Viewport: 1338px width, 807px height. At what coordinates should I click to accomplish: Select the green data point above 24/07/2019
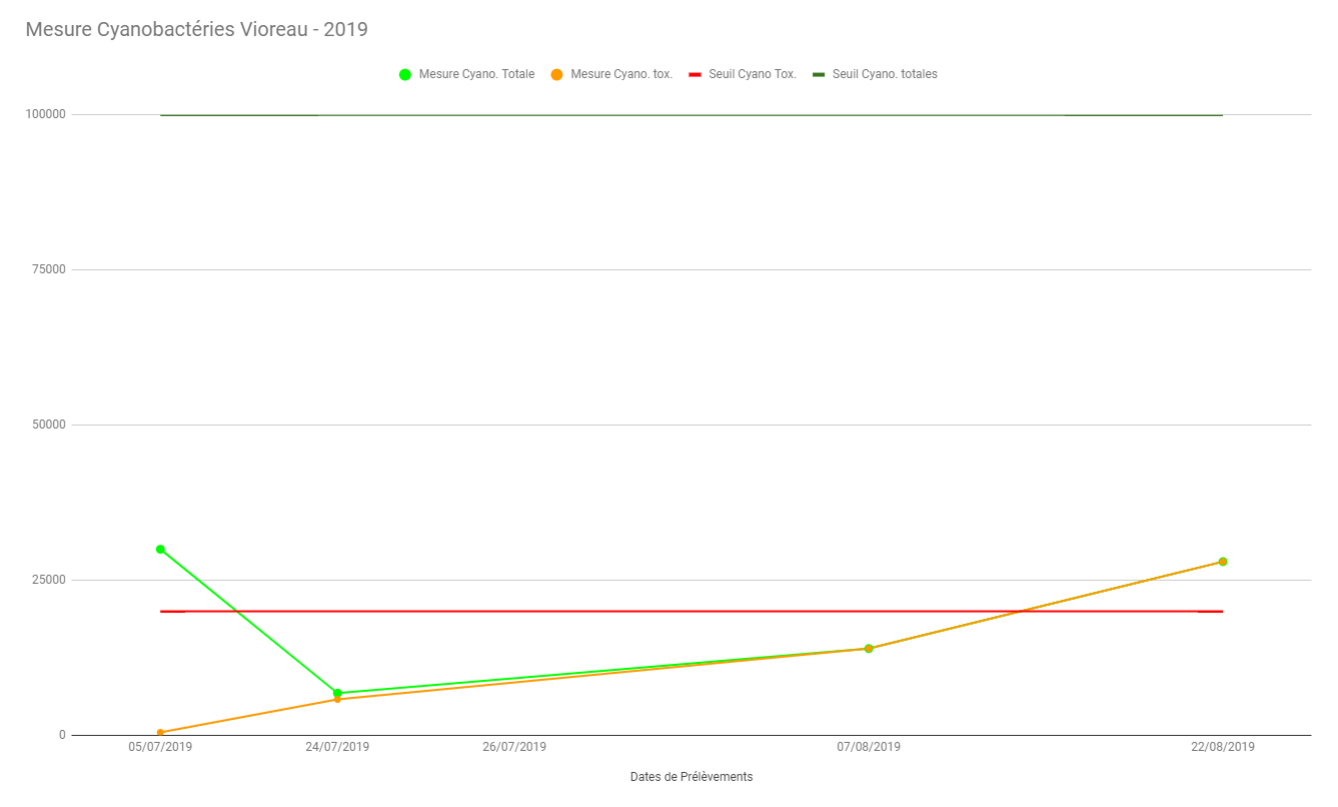[x=337, y=693]
